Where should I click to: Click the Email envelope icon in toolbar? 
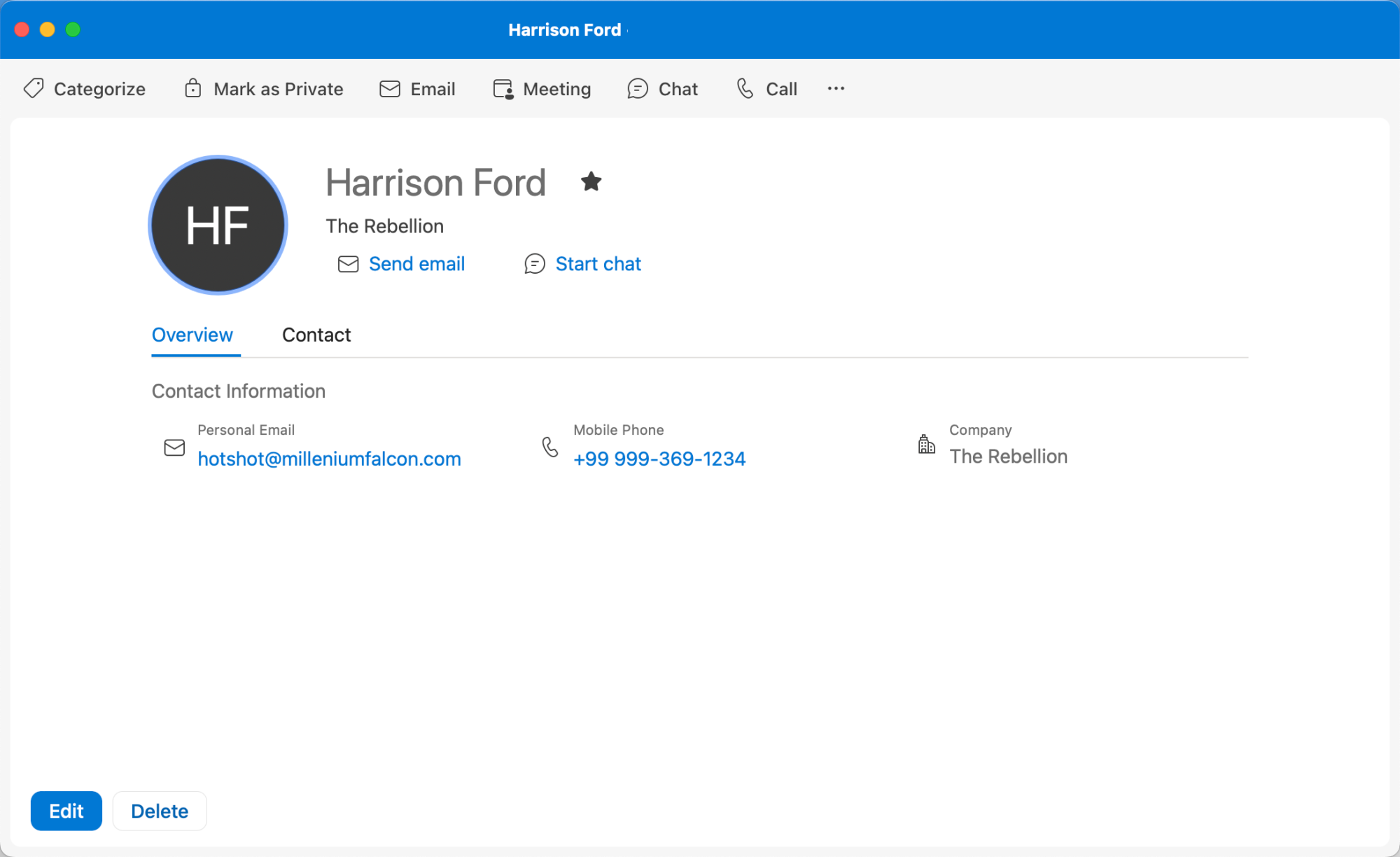(390, 89)
